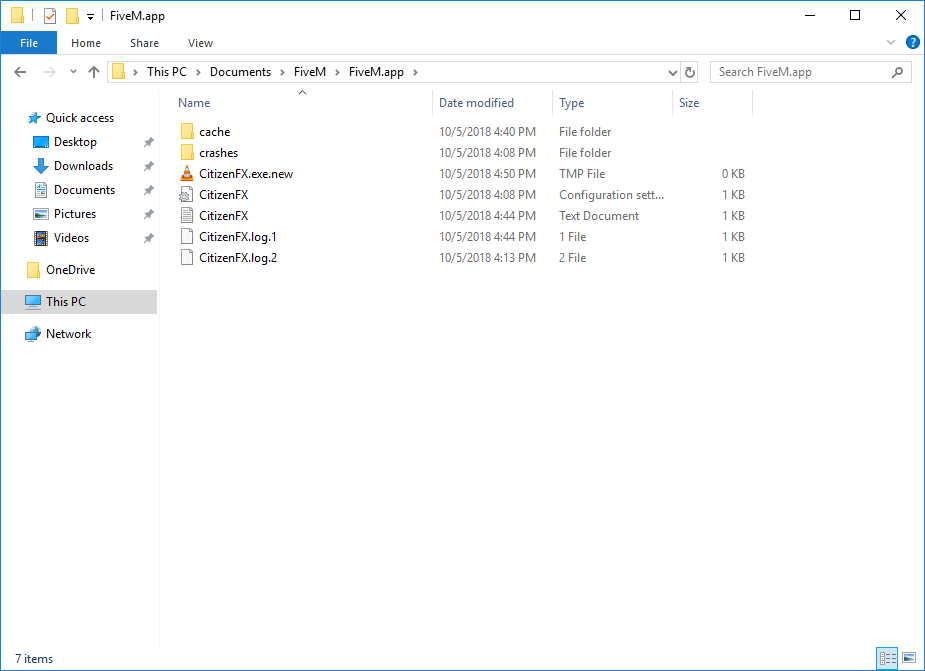Click the CitizenFX.log.1 file icon
Image resolution: width=925 pixels, height=671 pixels.
187,237
